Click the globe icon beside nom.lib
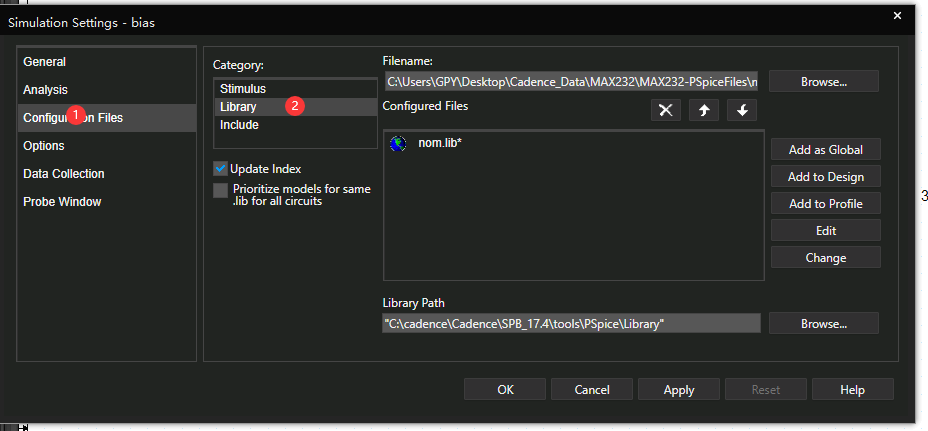 pyautogui.click(x=398, y=144)
